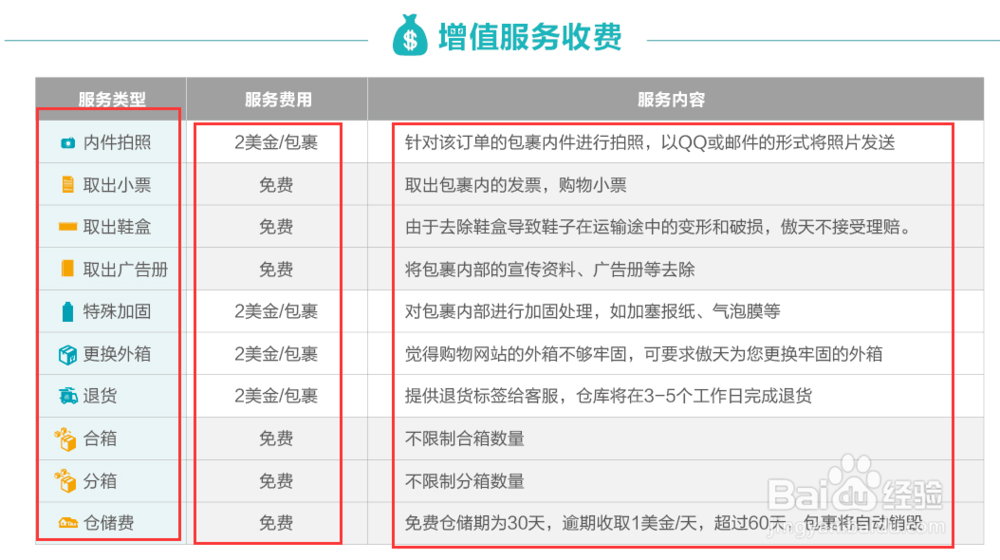The height and width of the screenshot is (560, 1000).
Task: Click description 对包裹内部进行加固处理
Action: click(592, 311)
